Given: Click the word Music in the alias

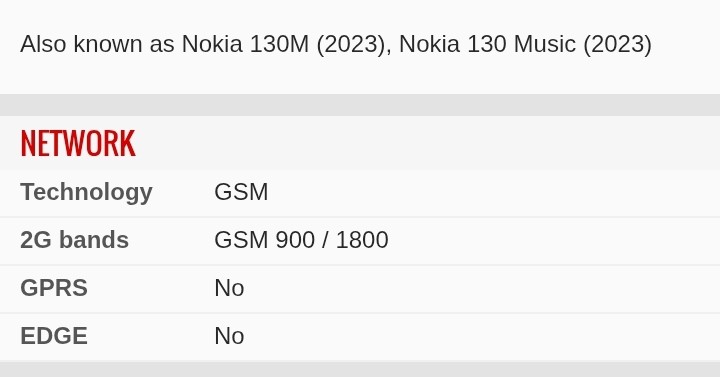Looking at the screenshot, I should coord(545,44).
